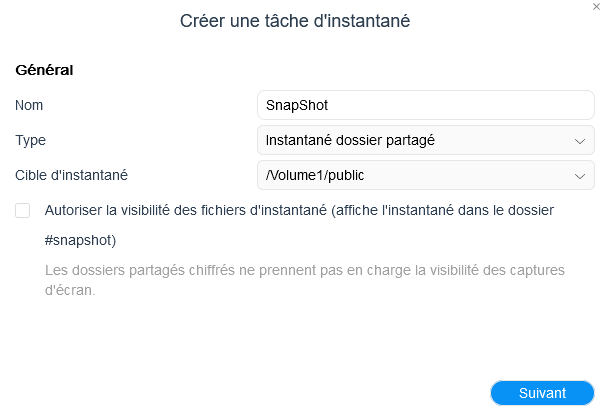This screenshot has width=610, height=411.
Task: Click the 'Nom' field label
Action: [29, 105]
